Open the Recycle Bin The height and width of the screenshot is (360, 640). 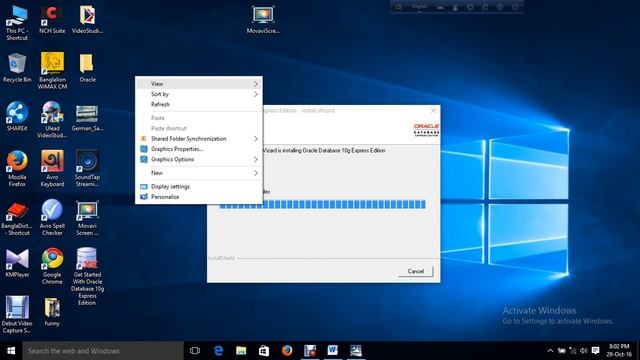[x=17, y=68]
